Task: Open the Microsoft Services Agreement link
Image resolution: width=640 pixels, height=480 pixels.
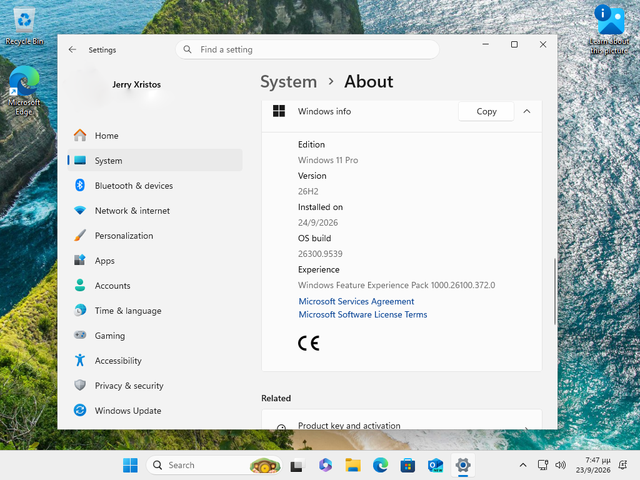Action: pos(356,301)
